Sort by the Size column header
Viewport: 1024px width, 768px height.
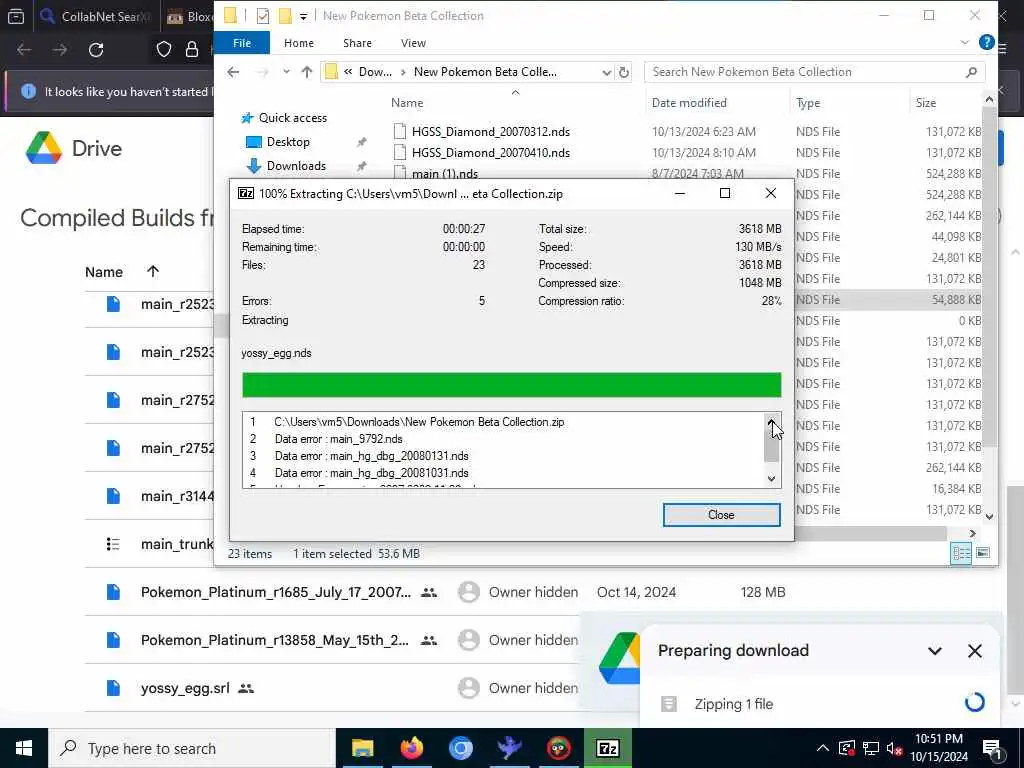coord(925,103)
